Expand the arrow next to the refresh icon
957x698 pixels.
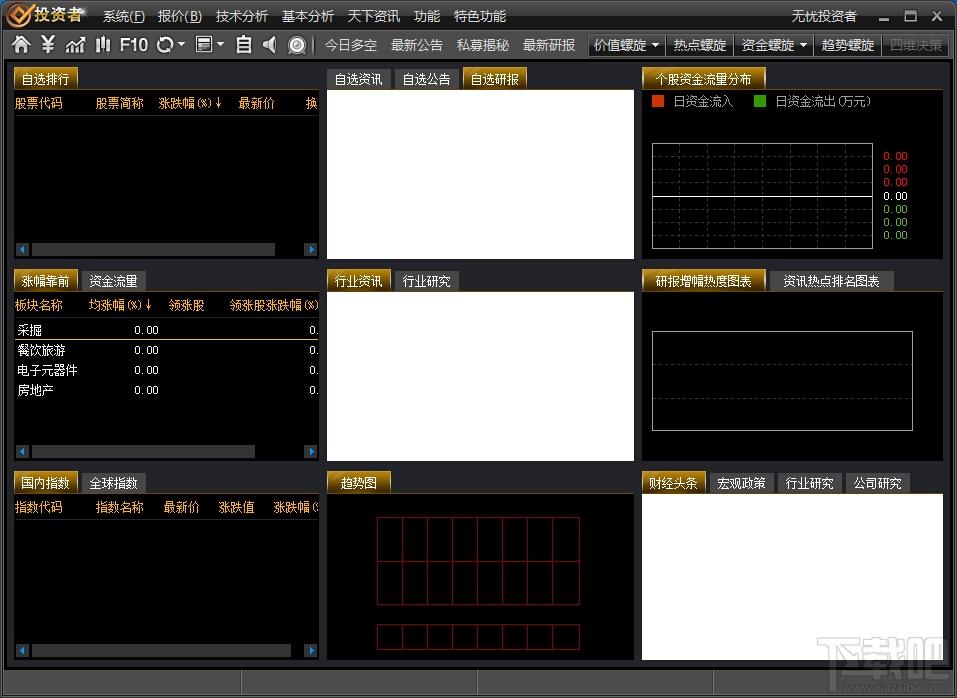point(181,45)
